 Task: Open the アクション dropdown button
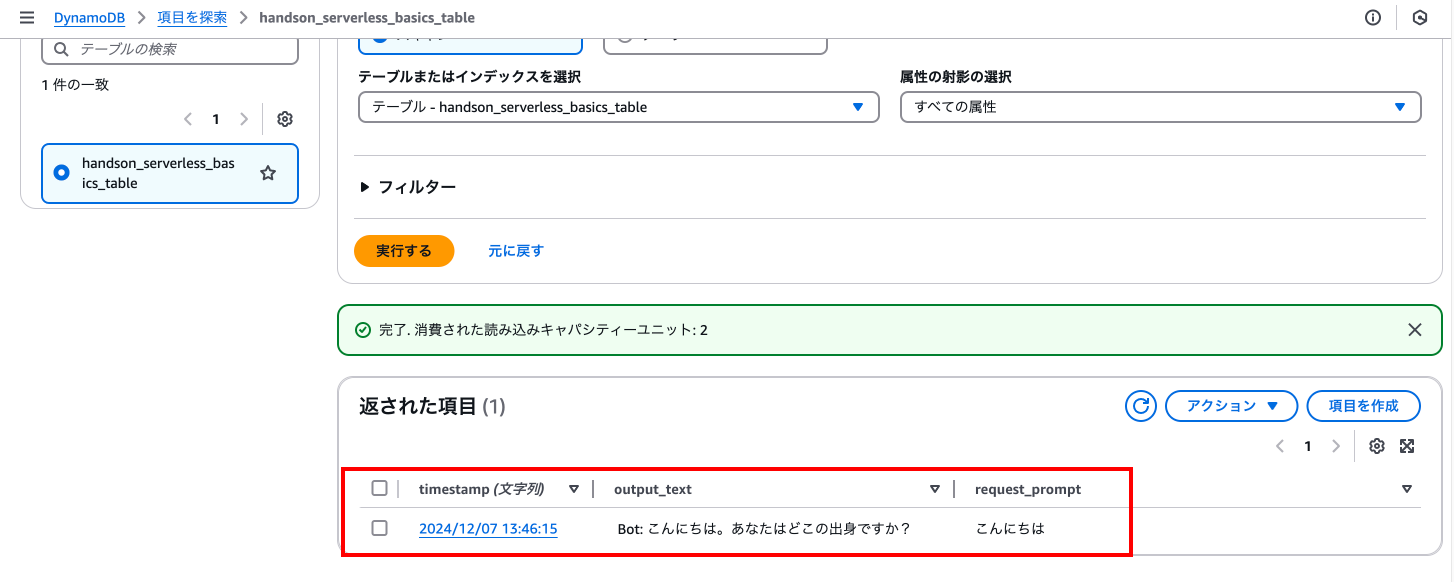tap(1231, 406)
